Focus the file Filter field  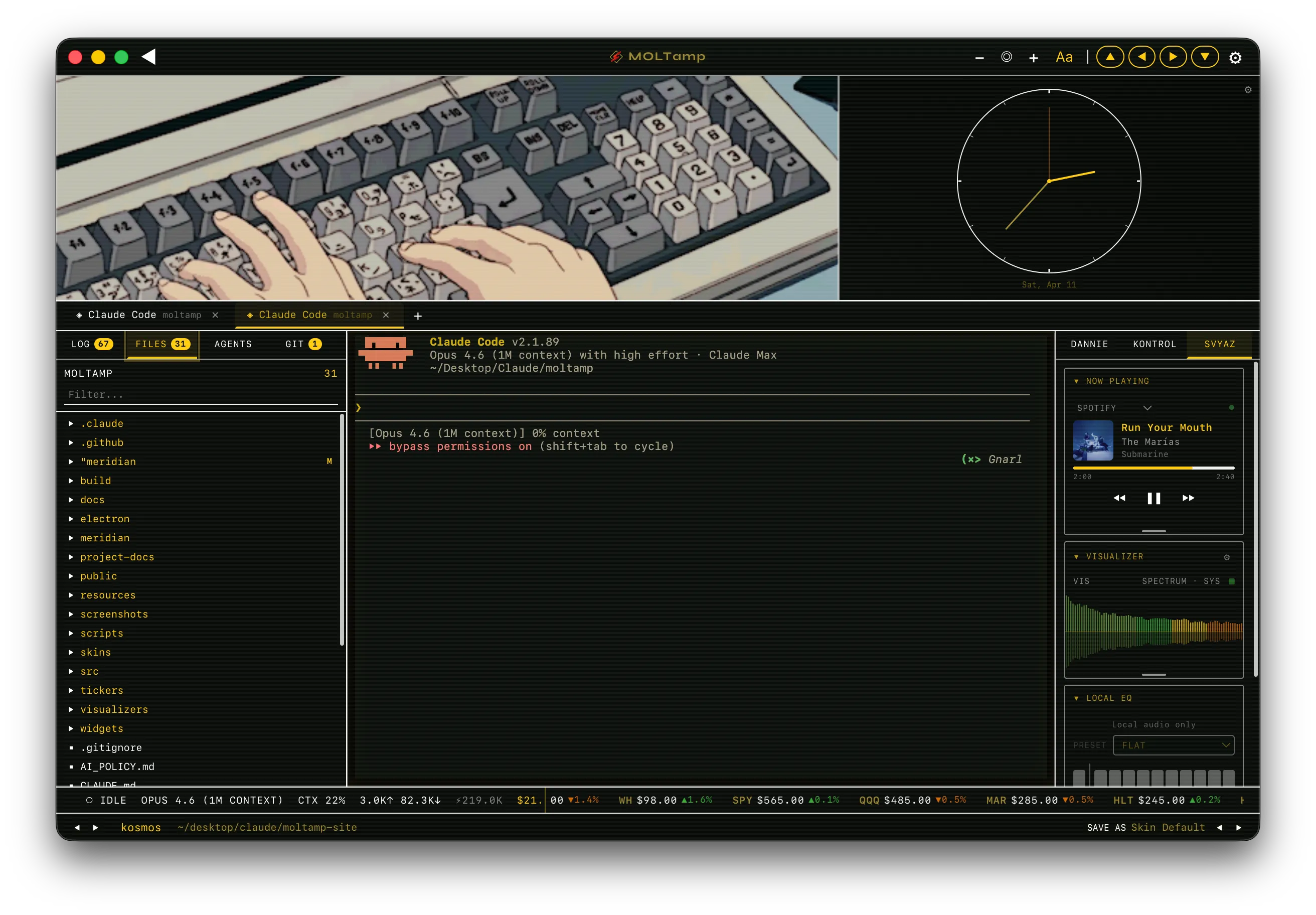201,394
